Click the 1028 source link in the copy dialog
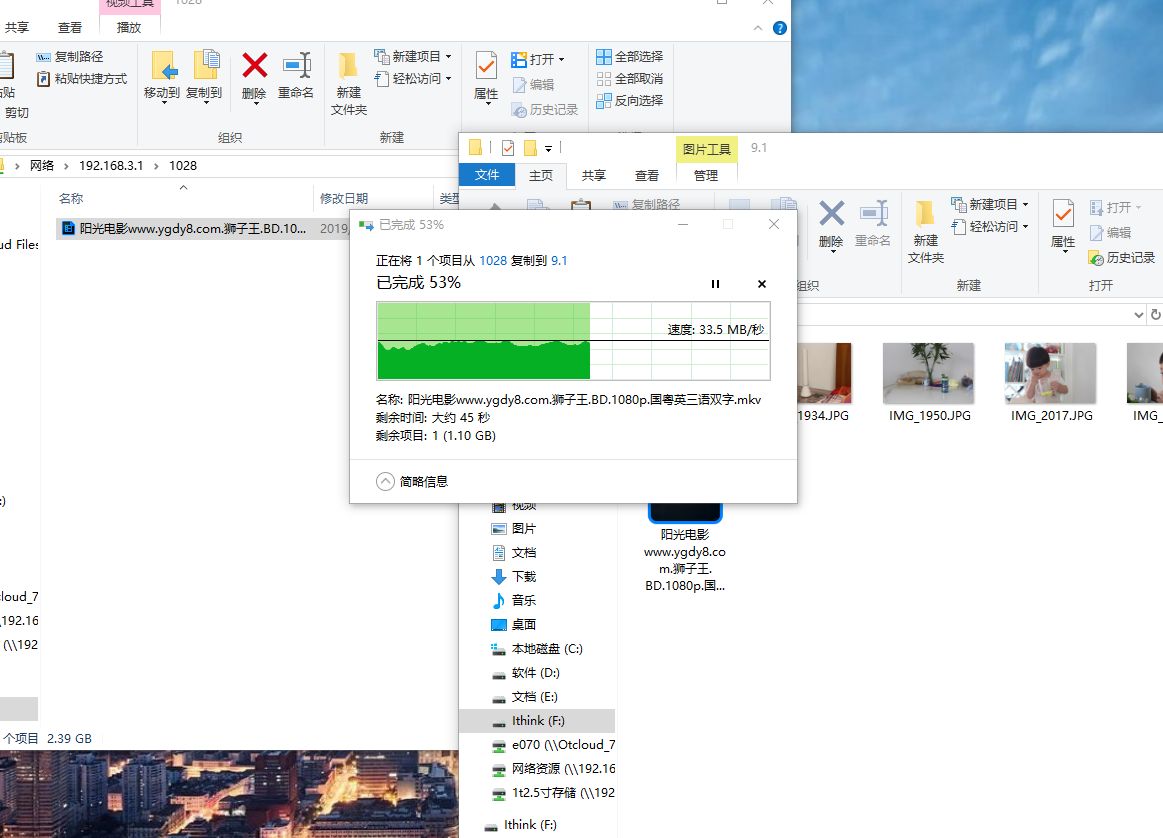 tap(492, 260)
